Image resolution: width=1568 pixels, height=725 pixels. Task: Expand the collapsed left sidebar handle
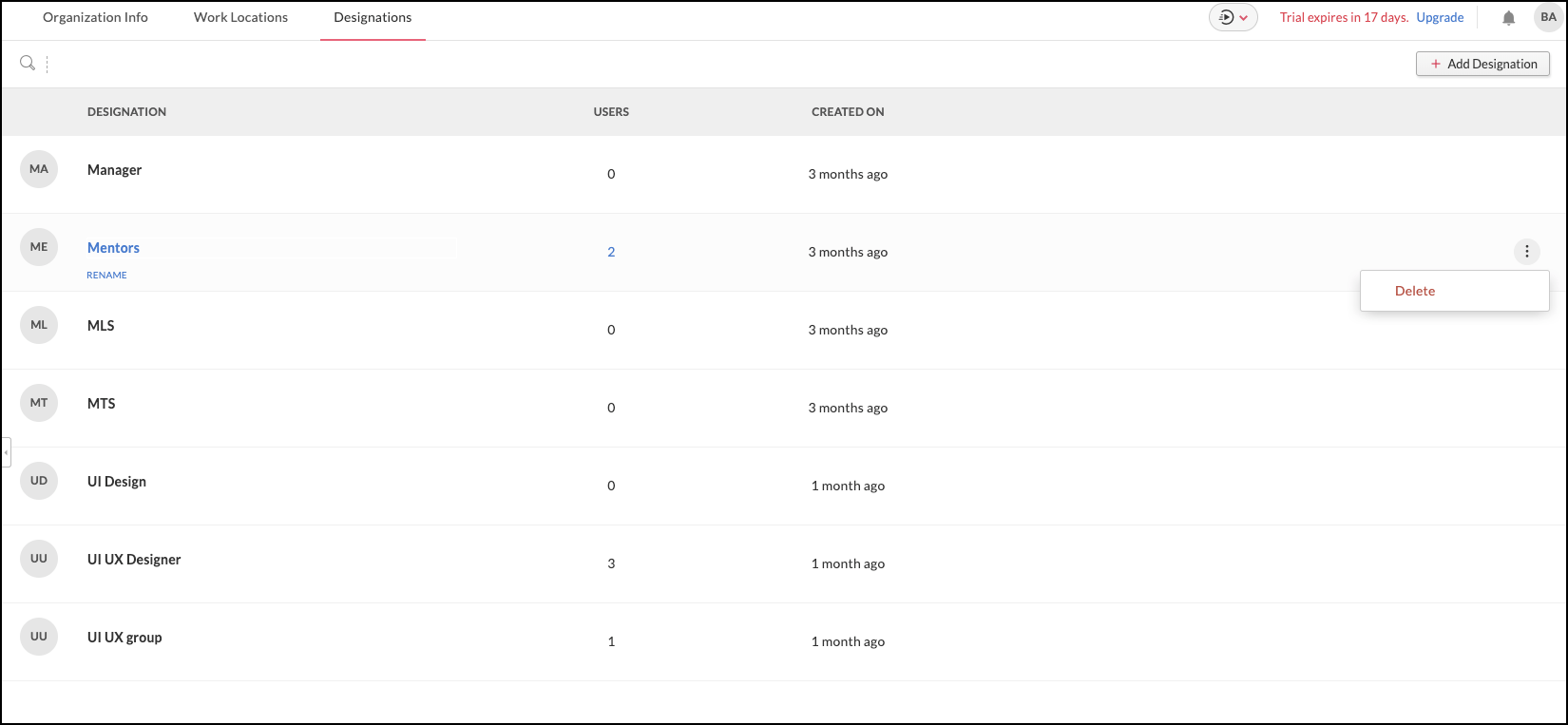pyautogui.click(x=6, y=452)
